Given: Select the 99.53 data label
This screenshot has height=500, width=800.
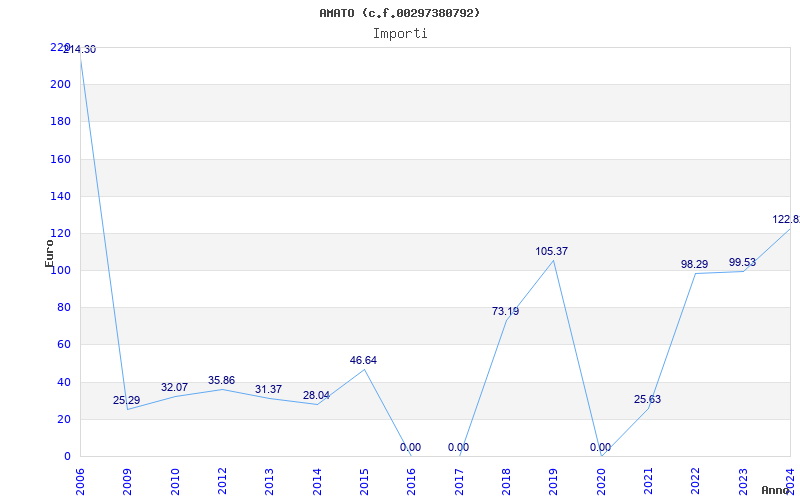Looking at the screenshot, I should point(742,263).
